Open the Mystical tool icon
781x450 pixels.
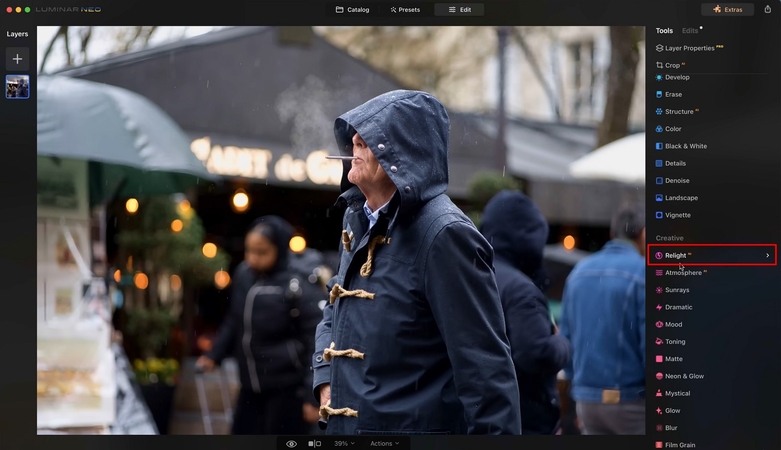pos(659,393)
